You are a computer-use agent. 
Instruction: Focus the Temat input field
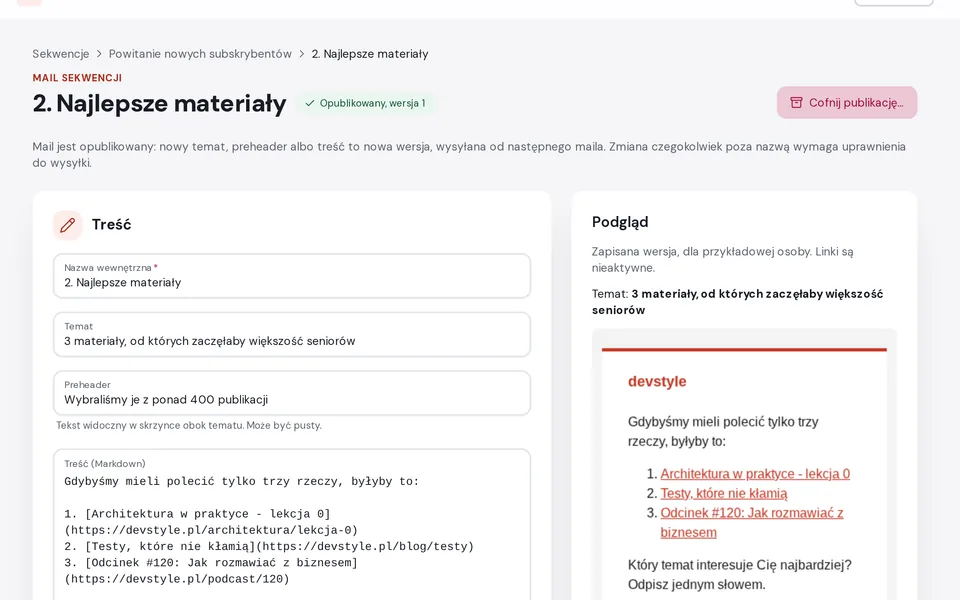(292, 334)
